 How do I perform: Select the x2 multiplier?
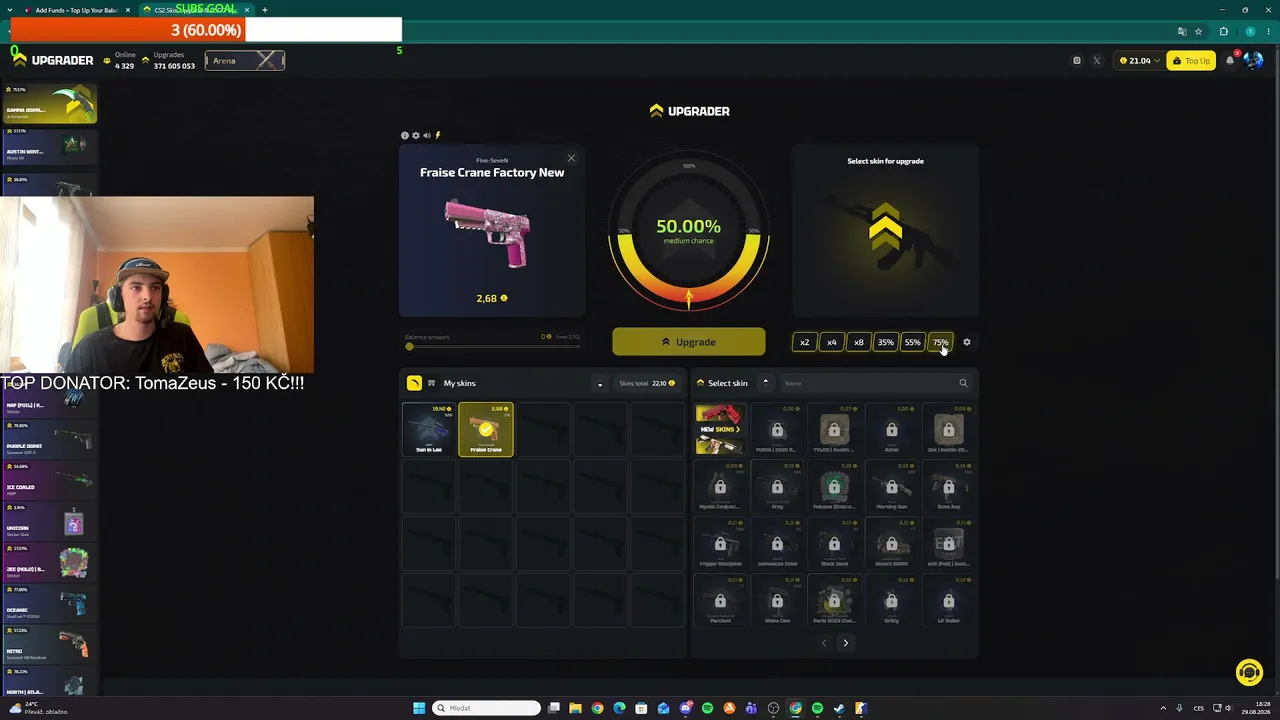[804, 342]
